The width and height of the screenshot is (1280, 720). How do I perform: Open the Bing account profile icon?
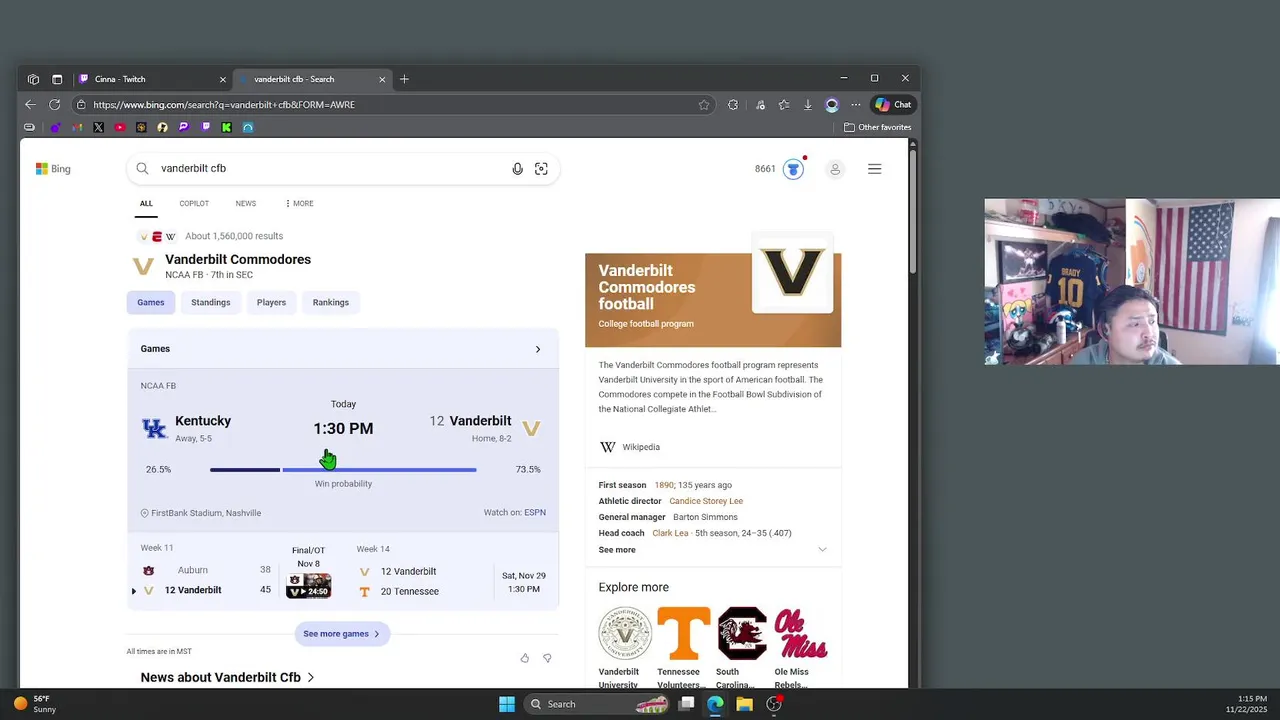click(x=835, y=169)
